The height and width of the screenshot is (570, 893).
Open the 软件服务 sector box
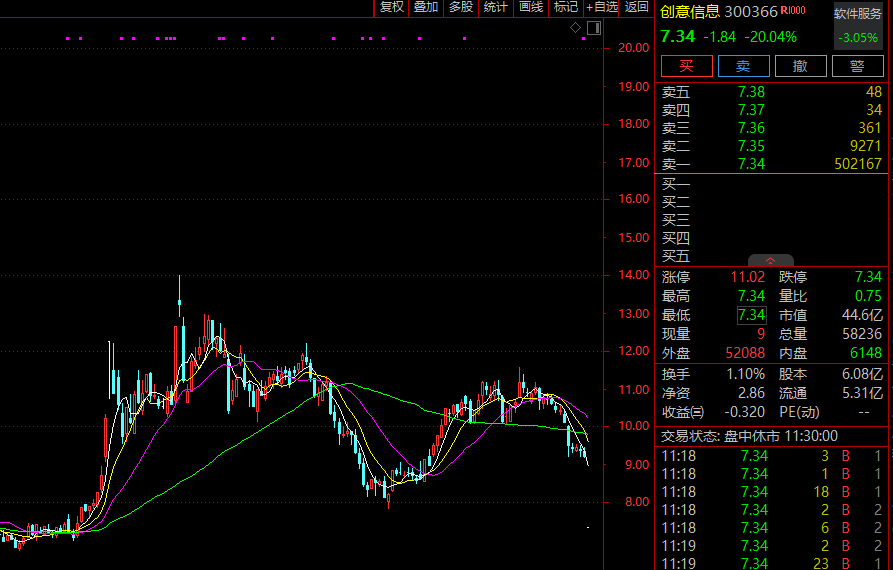(x=858, y=26)
